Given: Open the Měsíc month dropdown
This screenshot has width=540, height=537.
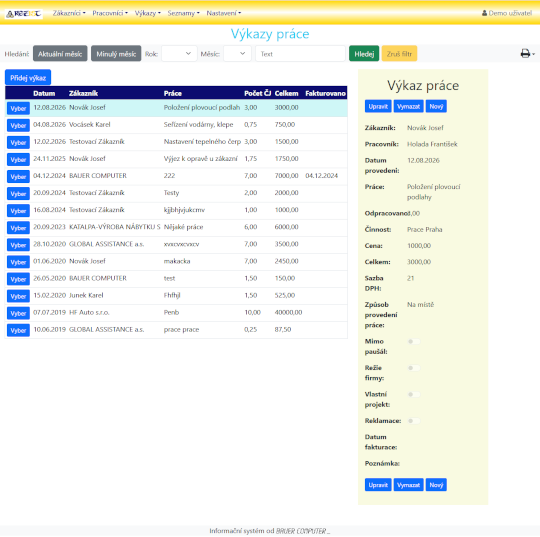Looking at the screenshot, I should point(237,54).
